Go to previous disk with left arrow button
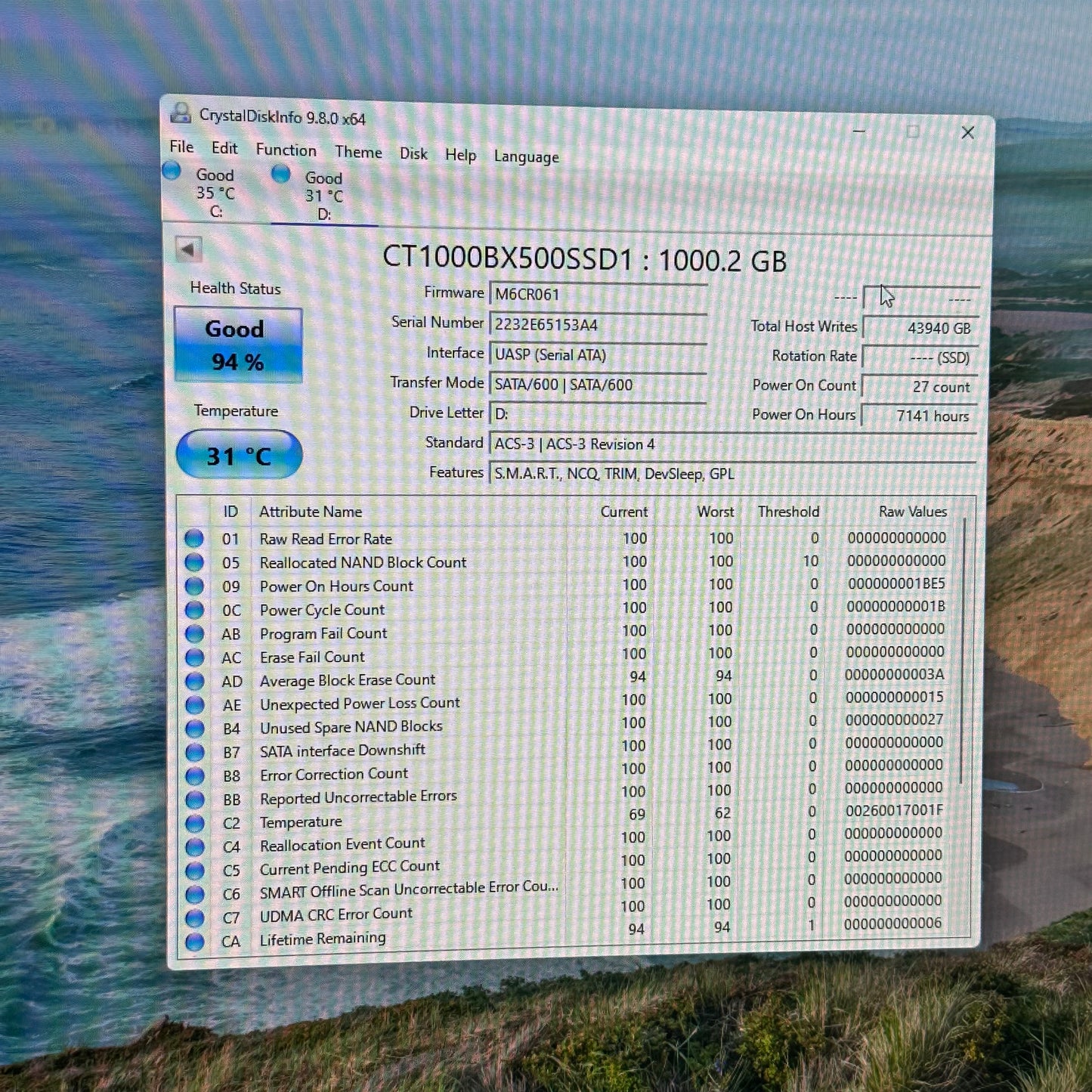Viewport: 1092px width, 1092px height. [187, 249]
